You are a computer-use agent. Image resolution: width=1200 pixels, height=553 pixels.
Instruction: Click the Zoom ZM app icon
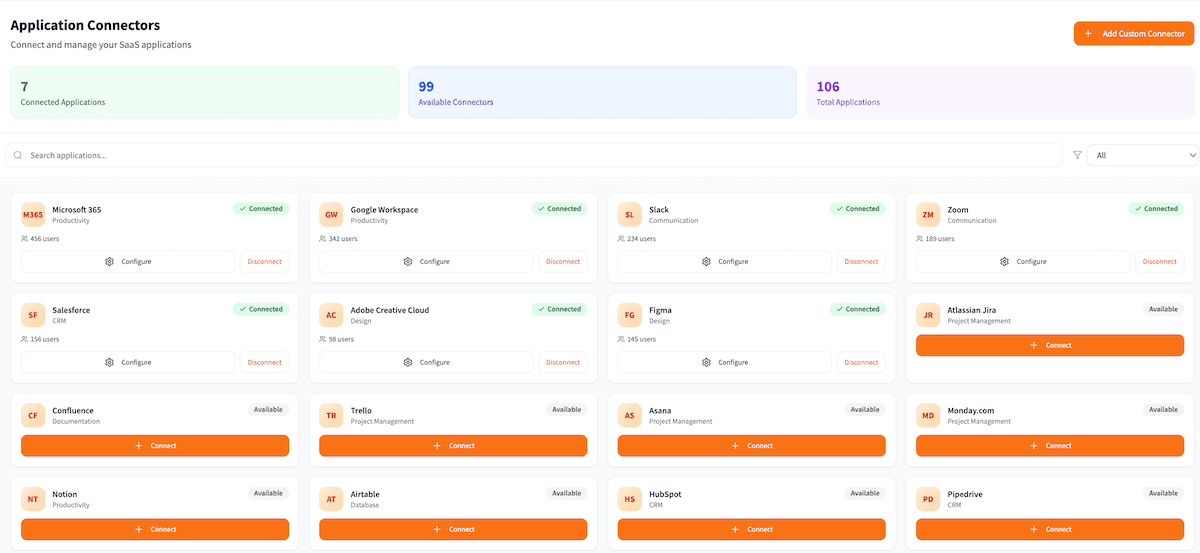(928, 215)
